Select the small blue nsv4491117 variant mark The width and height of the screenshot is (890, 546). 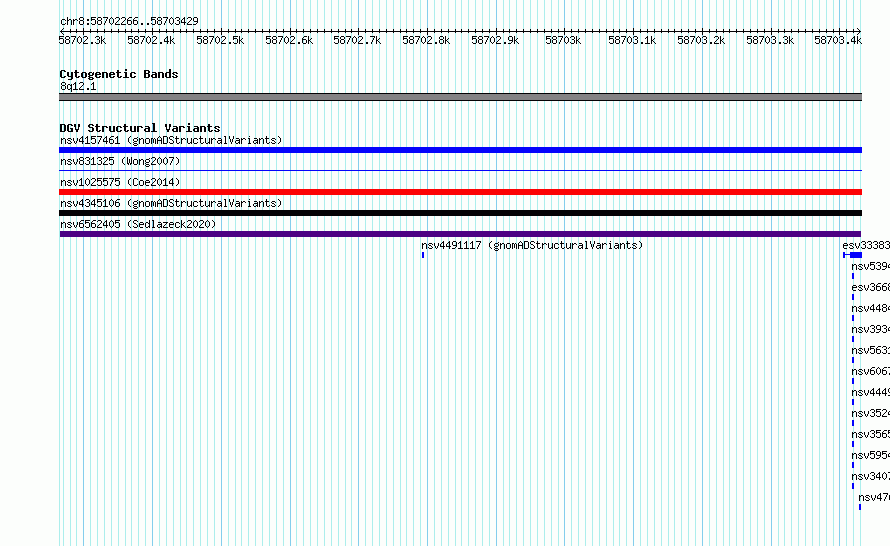point(423,255)
